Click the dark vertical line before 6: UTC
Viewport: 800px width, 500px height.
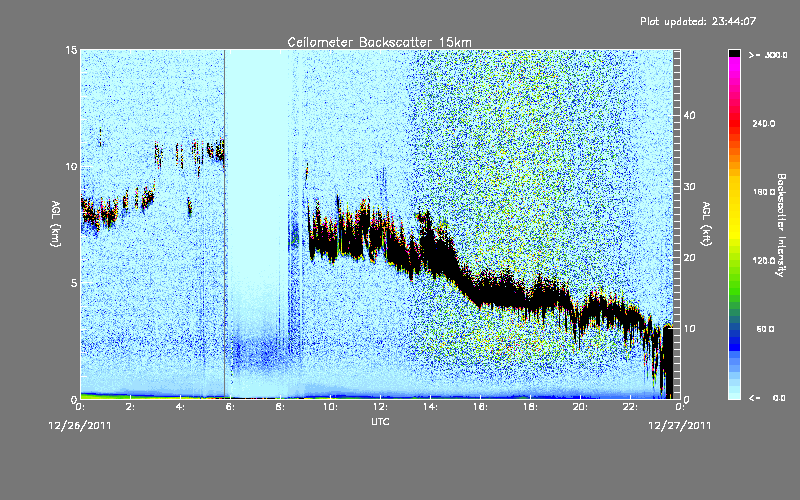[224, 223]
